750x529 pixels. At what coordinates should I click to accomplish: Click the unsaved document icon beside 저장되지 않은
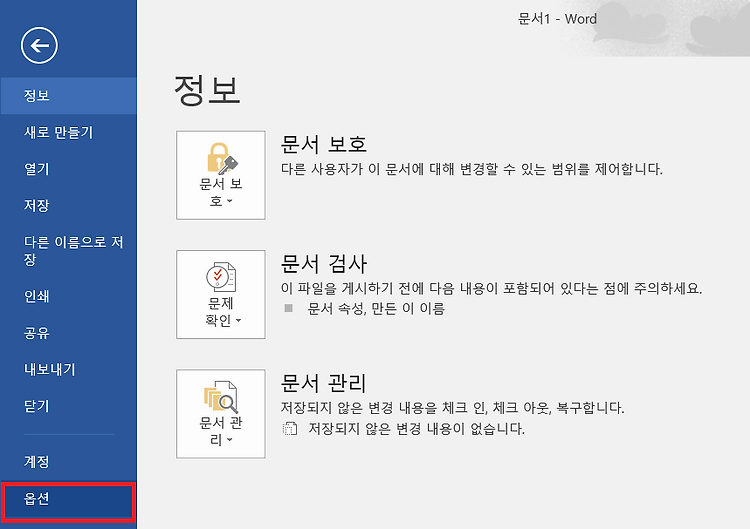click(x=290, y=429)
